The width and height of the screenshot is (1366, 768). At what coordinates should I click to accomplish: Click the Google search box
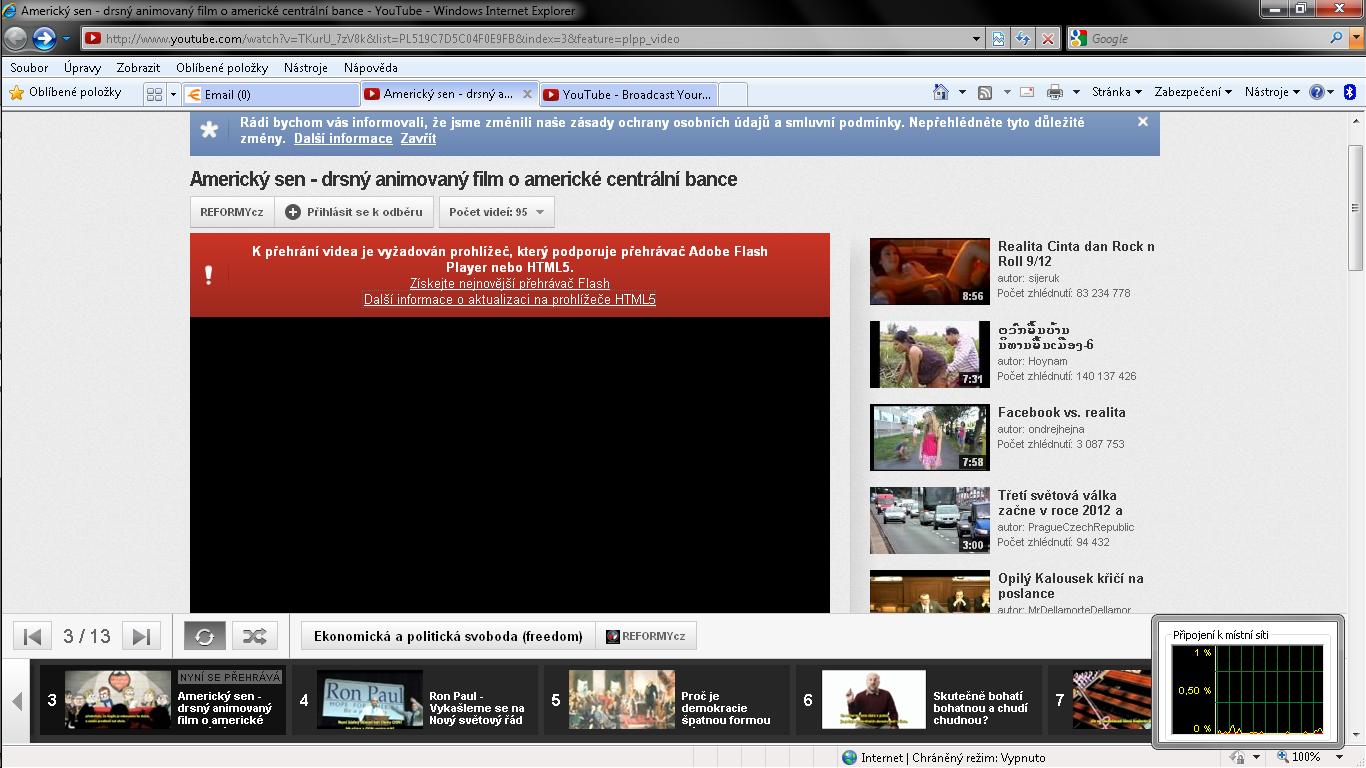1207,39
